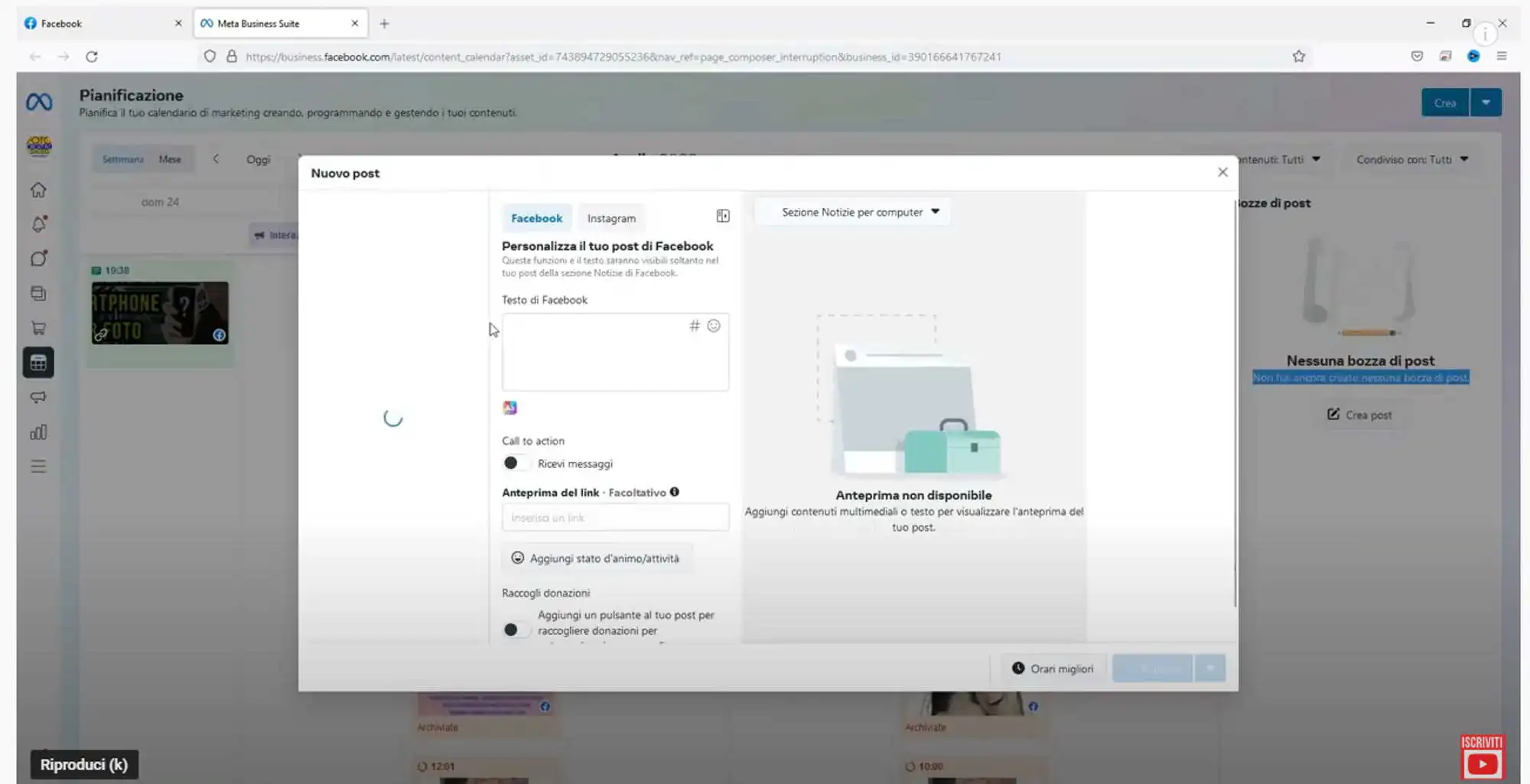Click the browser address bar URL
1530x784 pixels.
pos(623,57)
